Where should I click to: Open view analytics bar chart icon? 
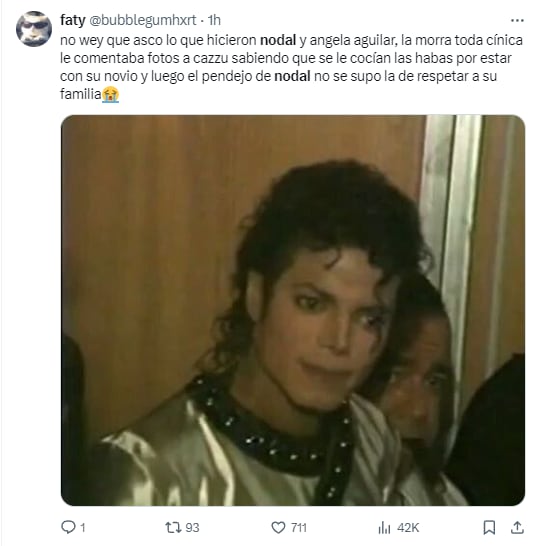384,528
